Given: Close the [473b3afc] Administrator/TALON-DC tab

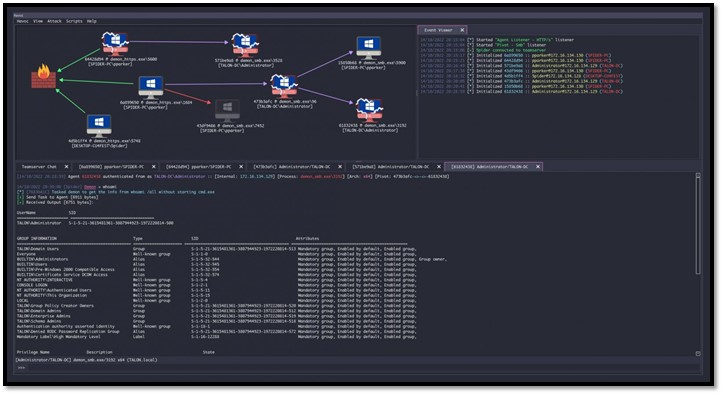Looking at the screenshot, I should [340, 167].
